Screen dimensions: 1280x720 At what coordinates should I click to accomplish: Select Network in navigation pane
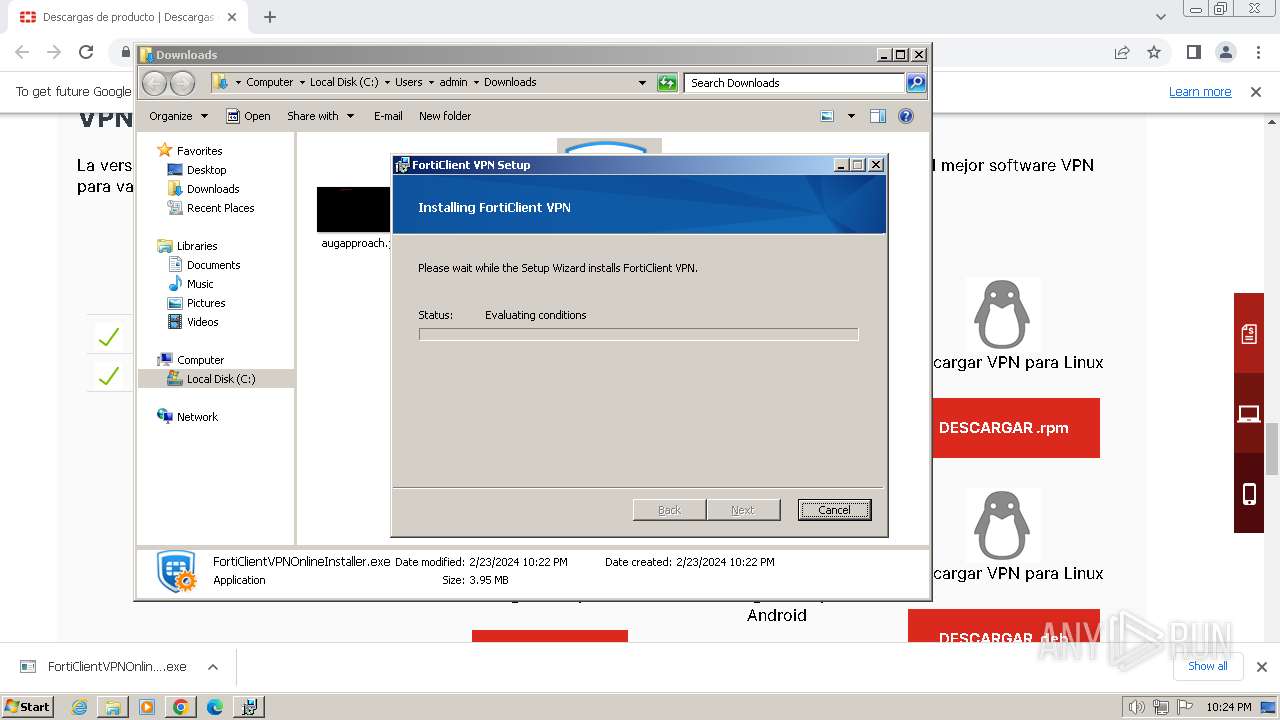(x=197, y=417)
